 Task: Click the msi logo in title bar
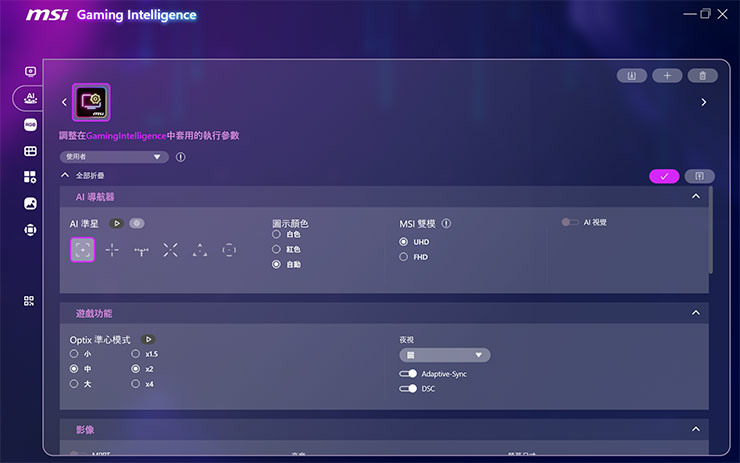point(47,15)
